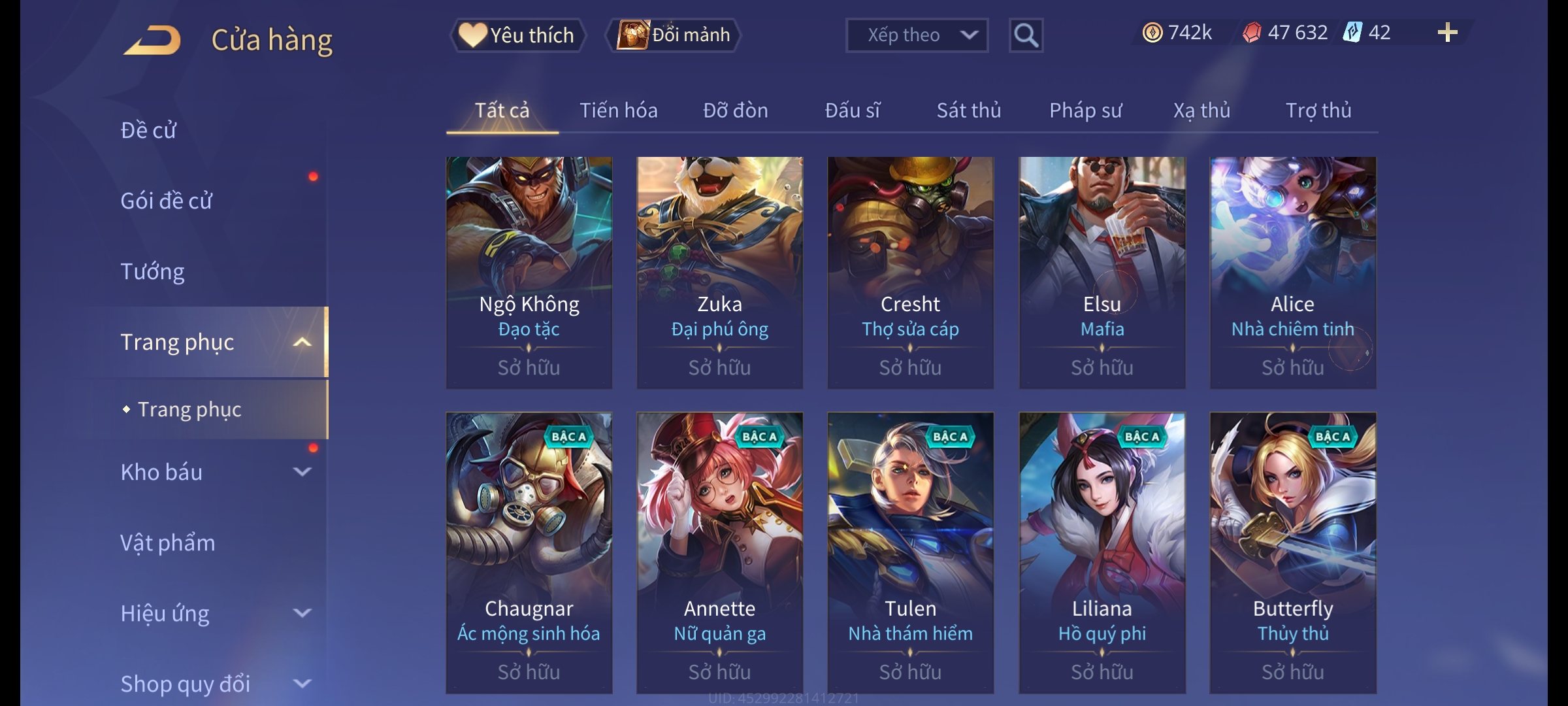Switch to the Sát thủ tab
This screenshot has width=1568, height=706.
point(969,110)
